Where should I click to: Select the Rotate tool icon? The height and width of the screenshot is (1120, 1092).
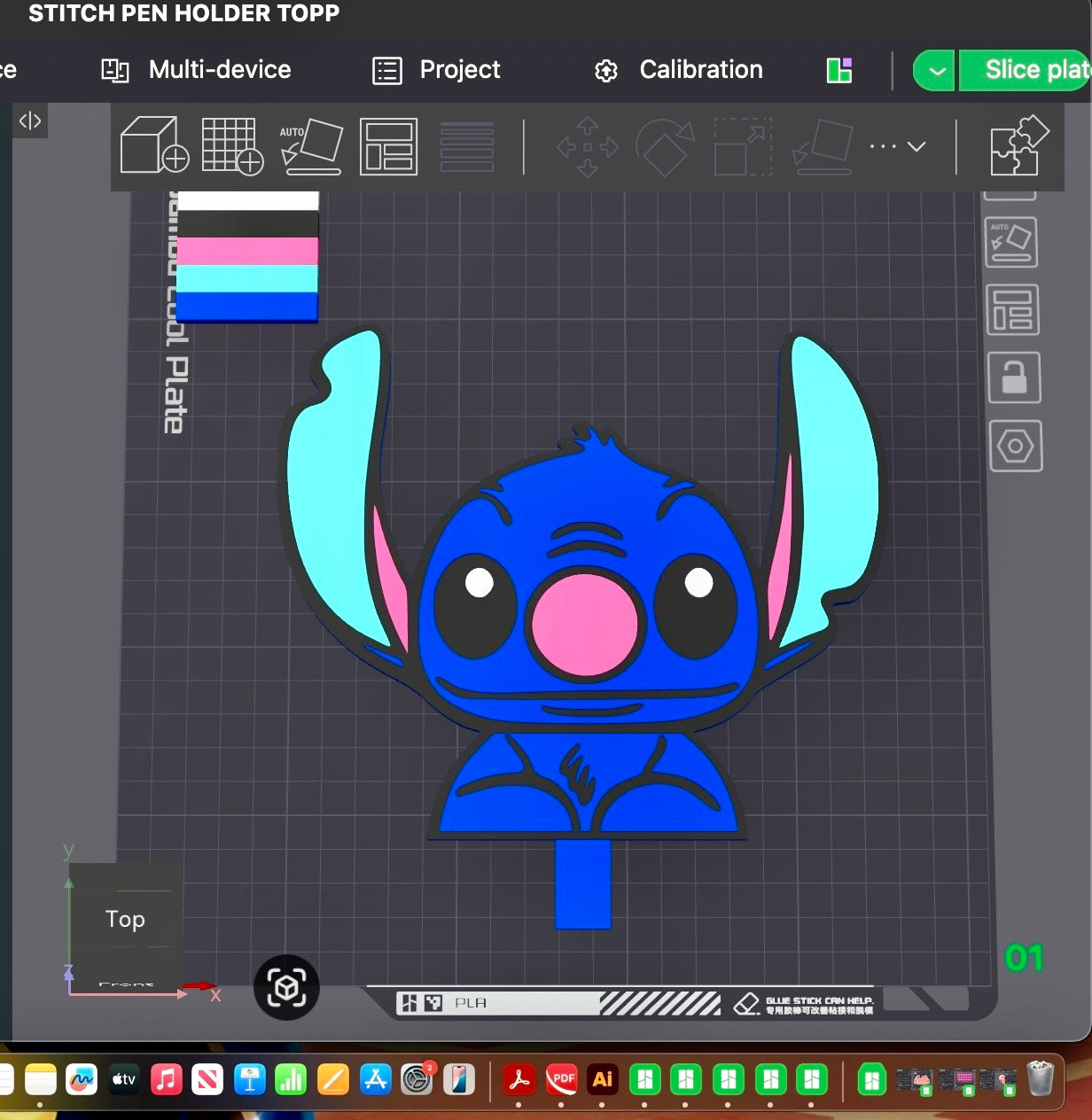point(665,146)
